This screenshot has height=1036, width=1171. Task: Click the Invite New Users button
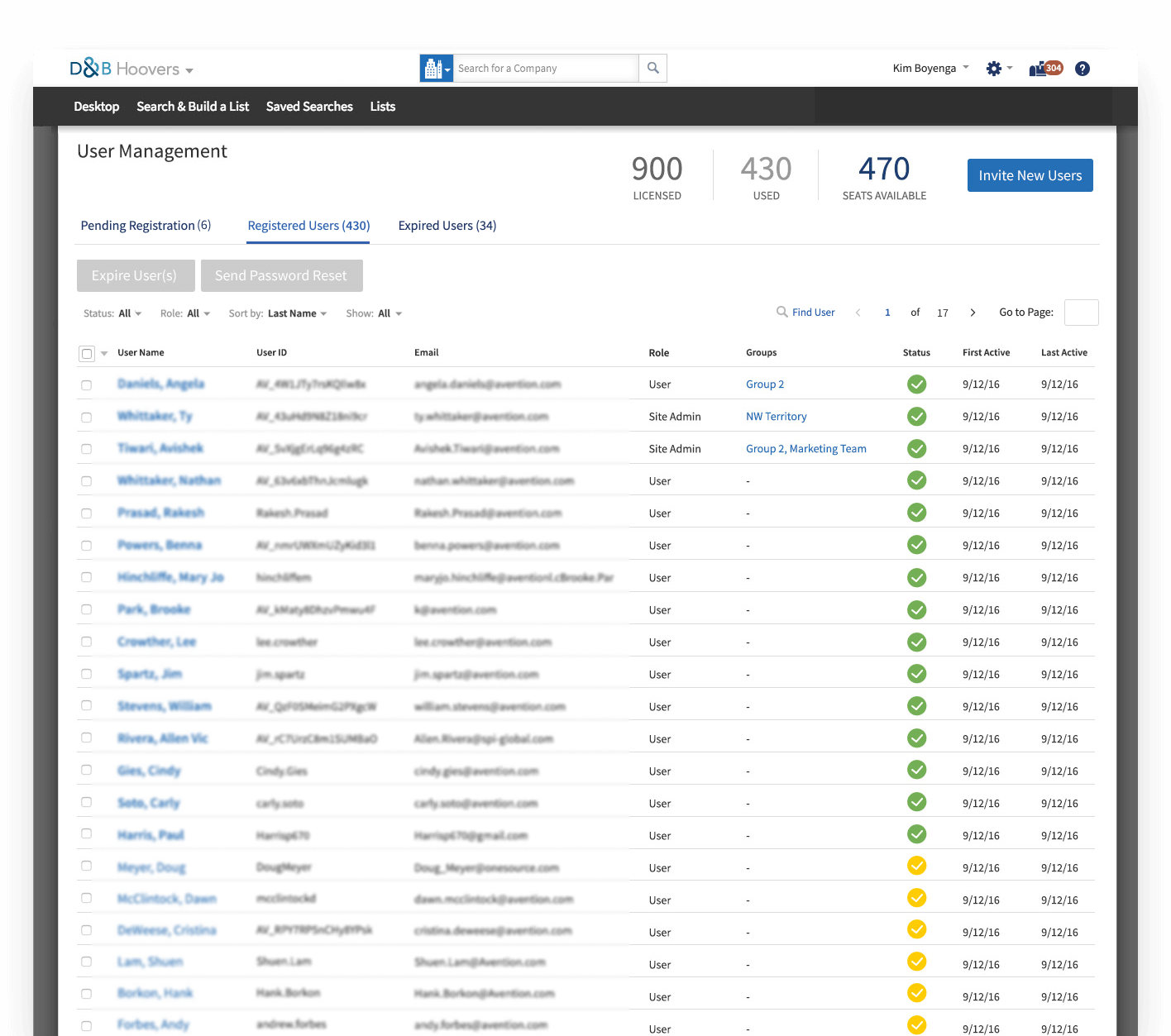(x=1030, y=175)
